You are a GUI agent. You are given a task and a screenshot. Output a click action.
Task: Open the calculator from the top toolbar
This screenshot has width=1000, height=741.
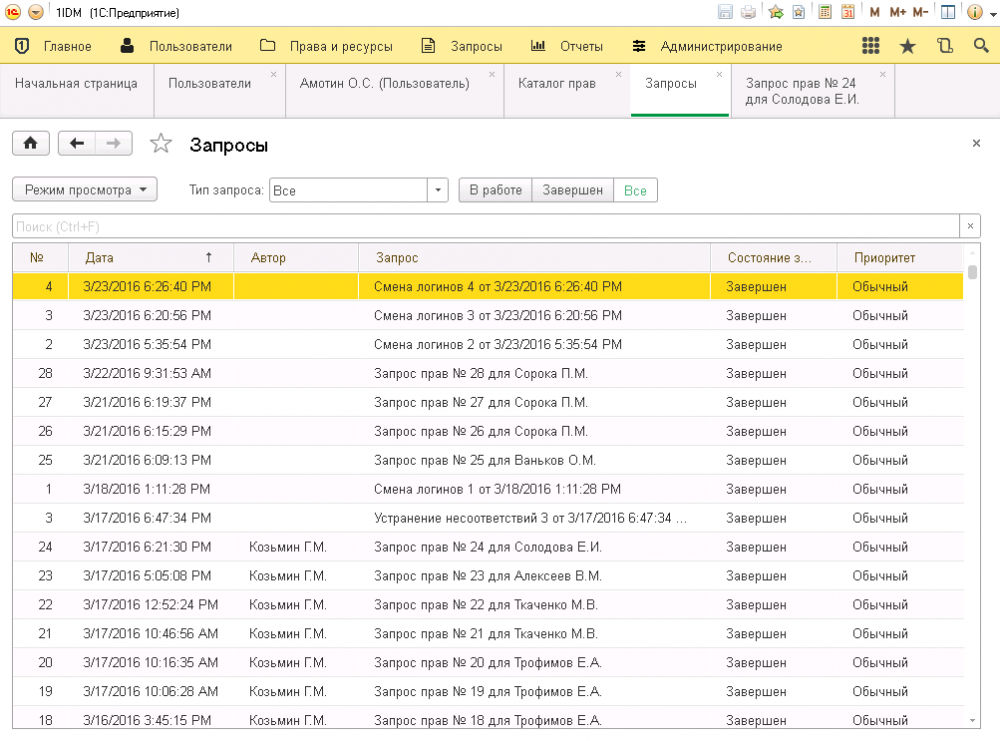(x=825, y=12)
